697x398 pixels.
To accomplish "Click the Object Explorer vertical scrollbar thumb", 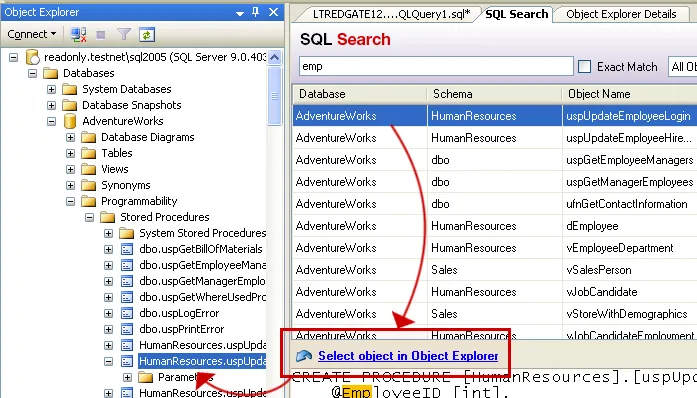I will pos(275,96).
